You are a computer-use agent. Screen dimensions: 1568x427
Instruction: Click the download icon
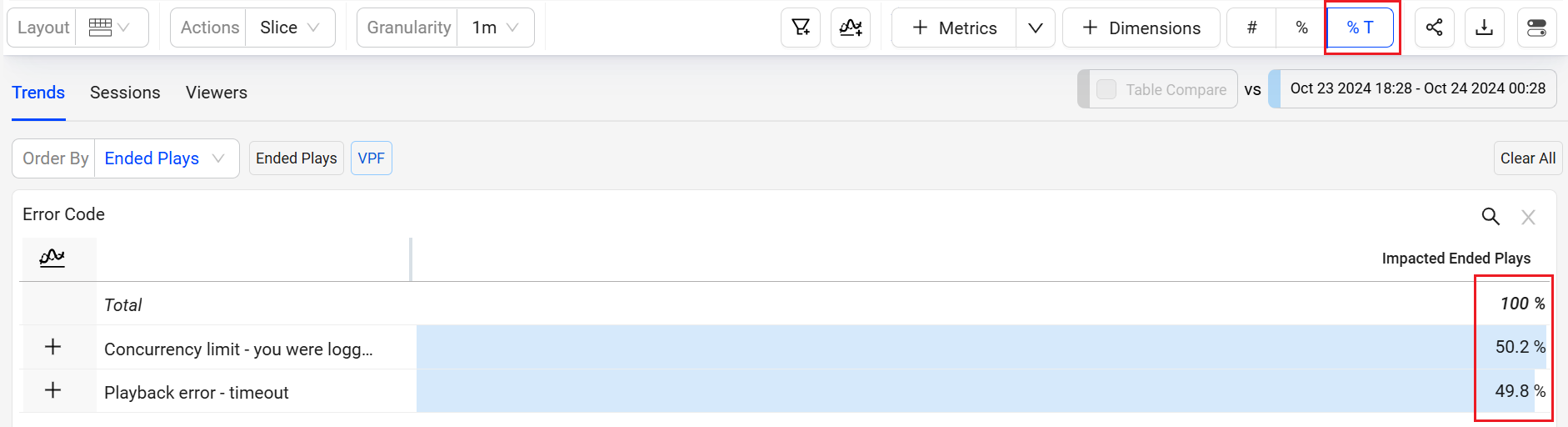pyautogui.click(x=1484, y=28)
